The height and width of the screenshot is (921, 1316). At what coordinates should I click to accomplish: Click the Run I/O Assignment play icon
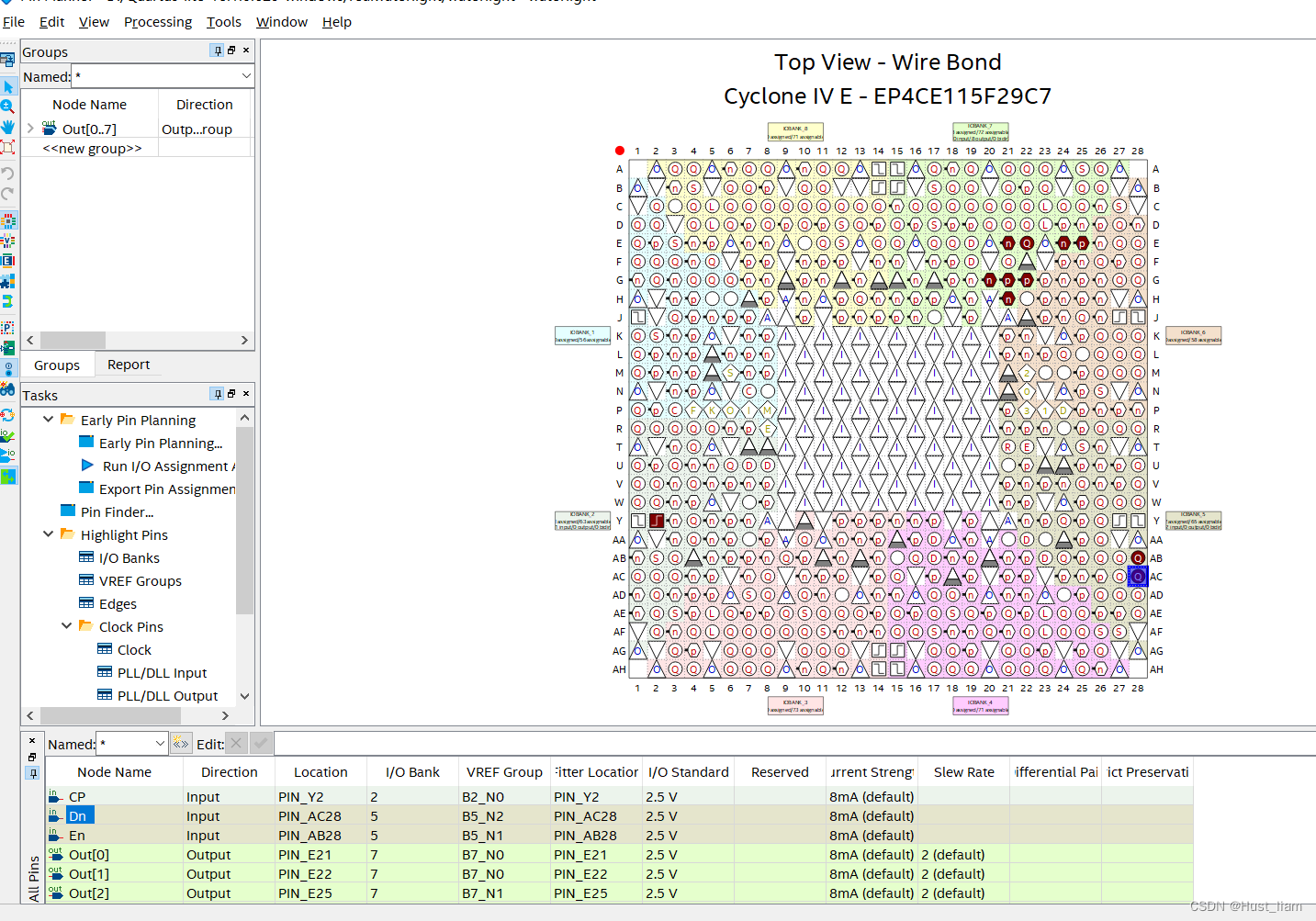(x=87, y=466)
